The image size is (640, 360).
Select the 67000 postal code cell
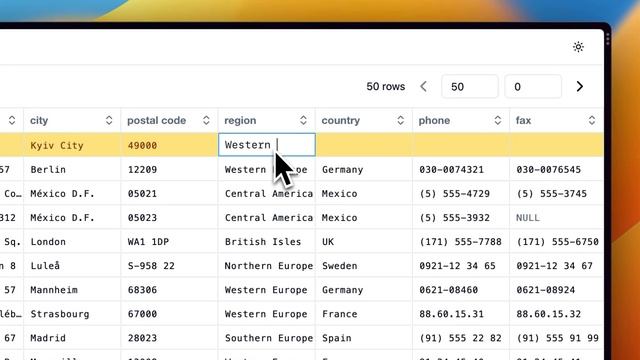pyautogui.click(x=169, y=314)
